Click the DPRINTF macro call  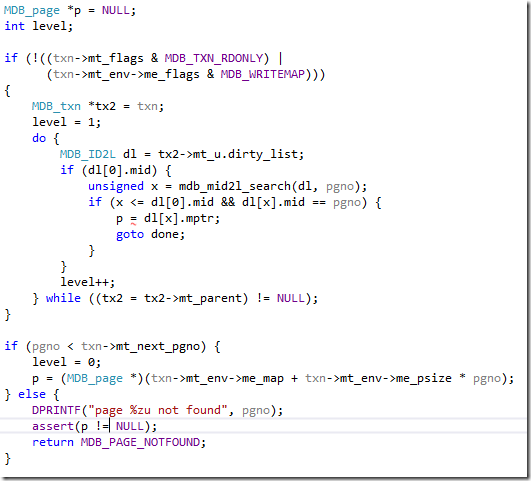(x=56, y=410)
